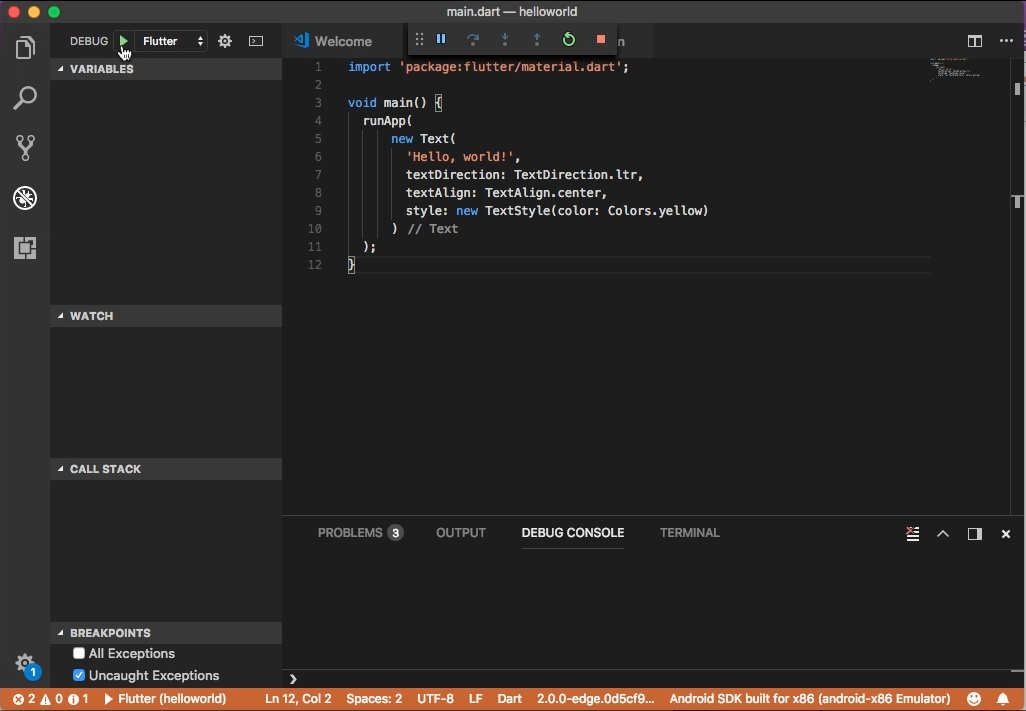Open the Debug view in activity bar
This screenshot has width=1026, height=711.
pos(25,198)
